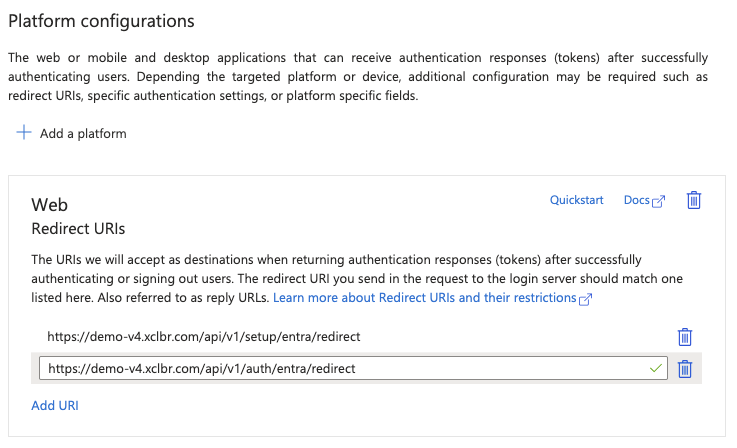Screen dimensions: 737x448
Task: Click the green validation checkmark in URI field
Action: (655, 368)
